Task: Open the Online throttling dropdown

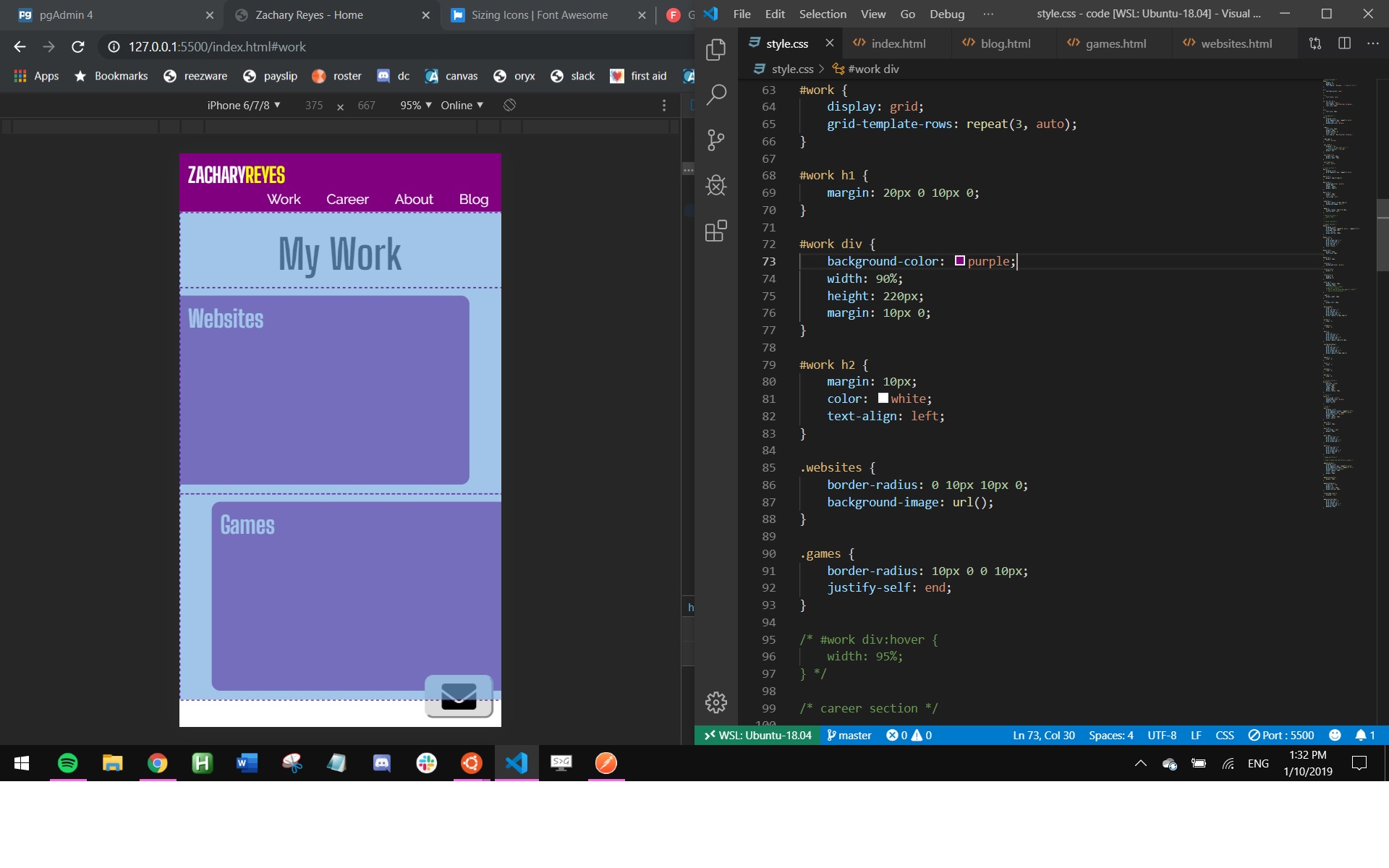Action: tap(462, 106)
